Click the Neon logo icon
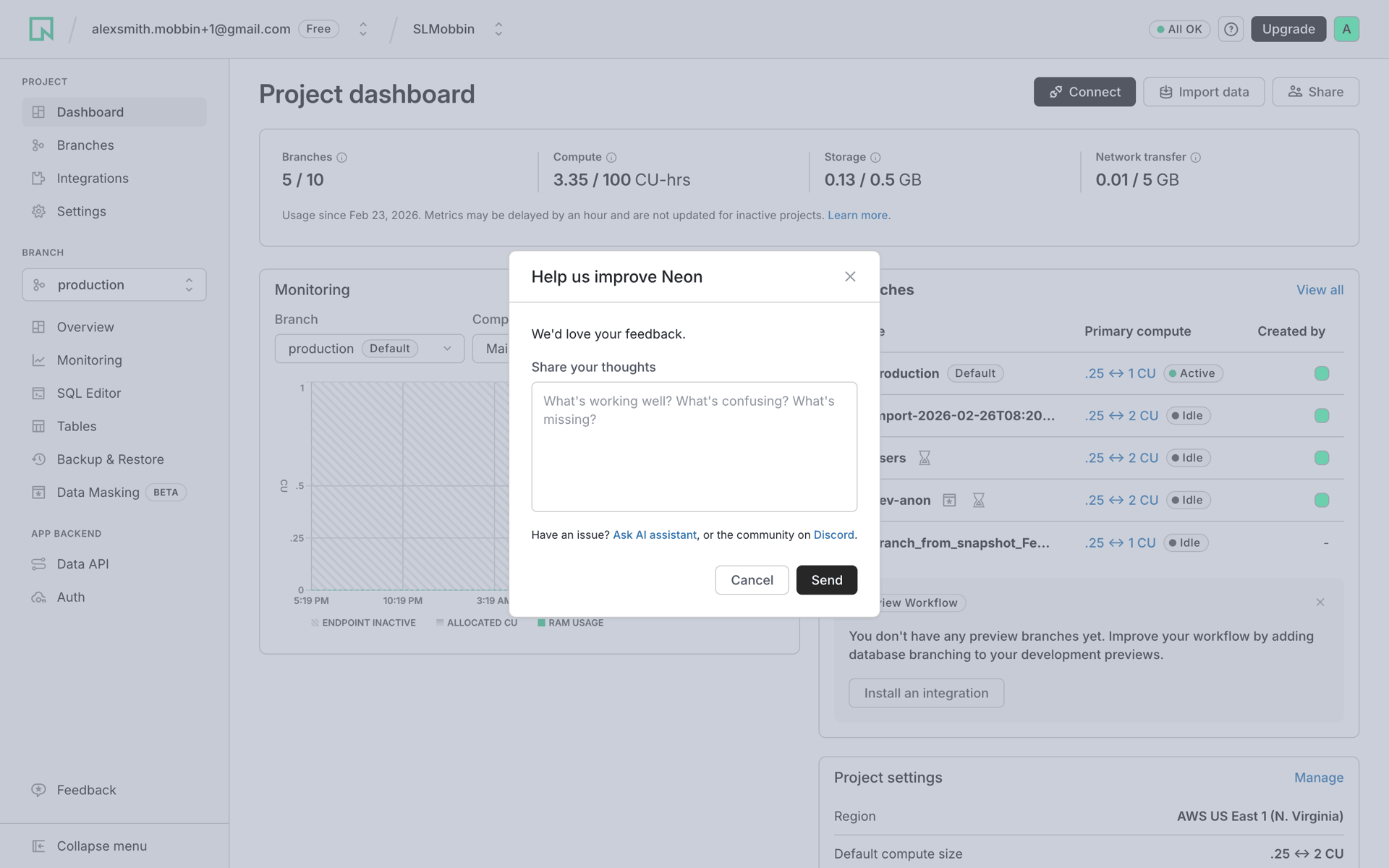The height and width of the screenshot is (868, 1389). (41, 29)
